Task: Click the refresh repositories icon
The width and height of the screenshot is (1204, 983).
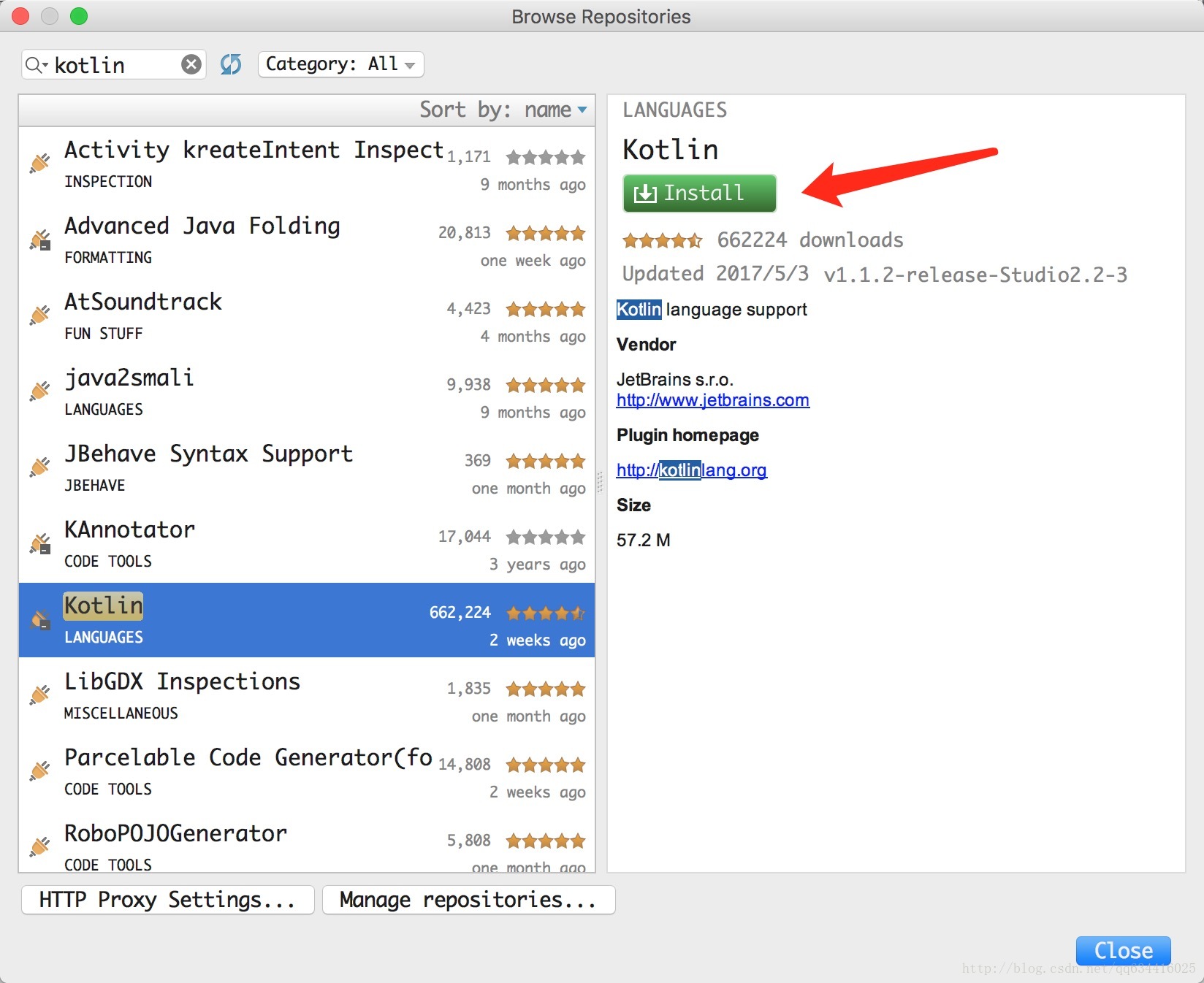Action: pyautogui.click(x=231, y=65)
